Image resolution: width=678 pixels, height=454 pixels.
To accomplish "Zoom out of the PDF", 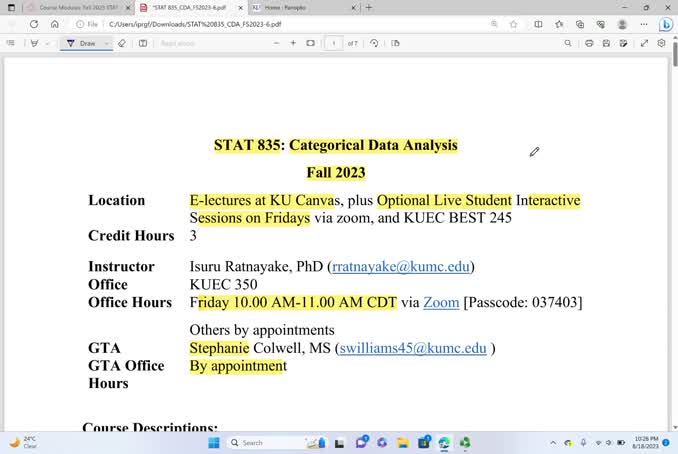I will point(277,43).
